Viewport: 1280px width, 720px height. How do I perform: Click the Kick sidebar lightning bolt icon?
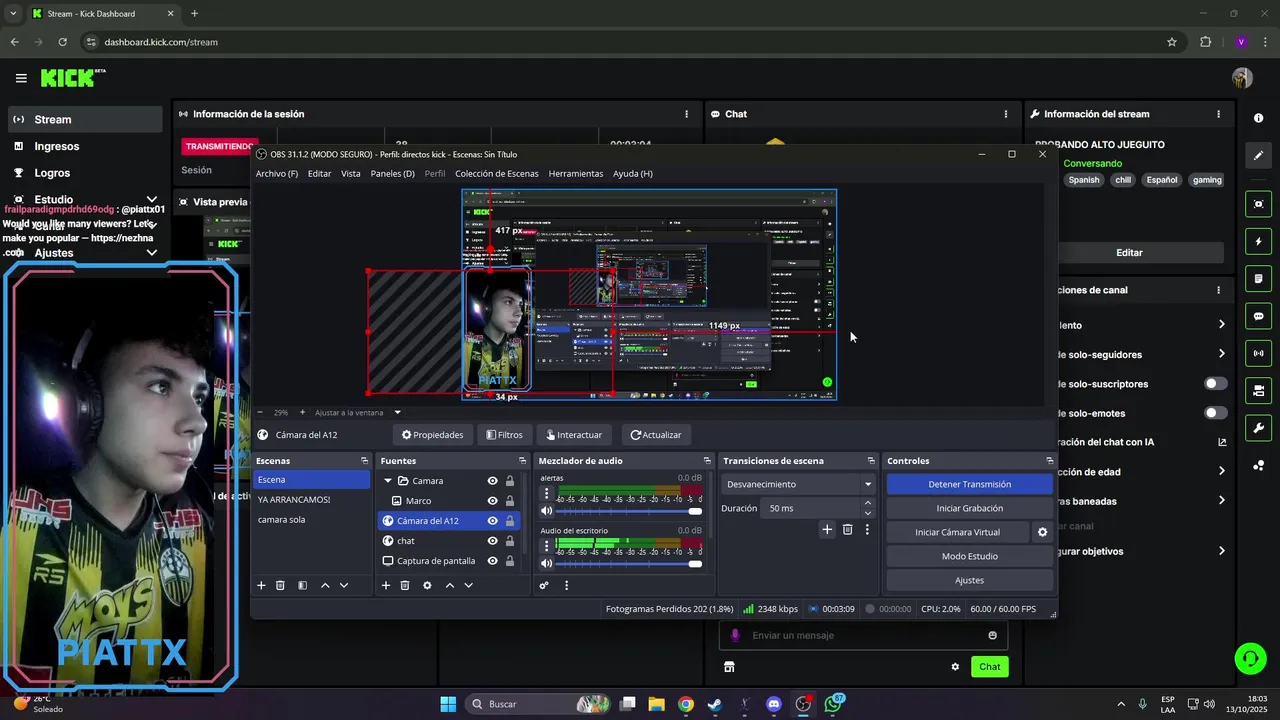pyautogui.click(x=1258, y=241)
